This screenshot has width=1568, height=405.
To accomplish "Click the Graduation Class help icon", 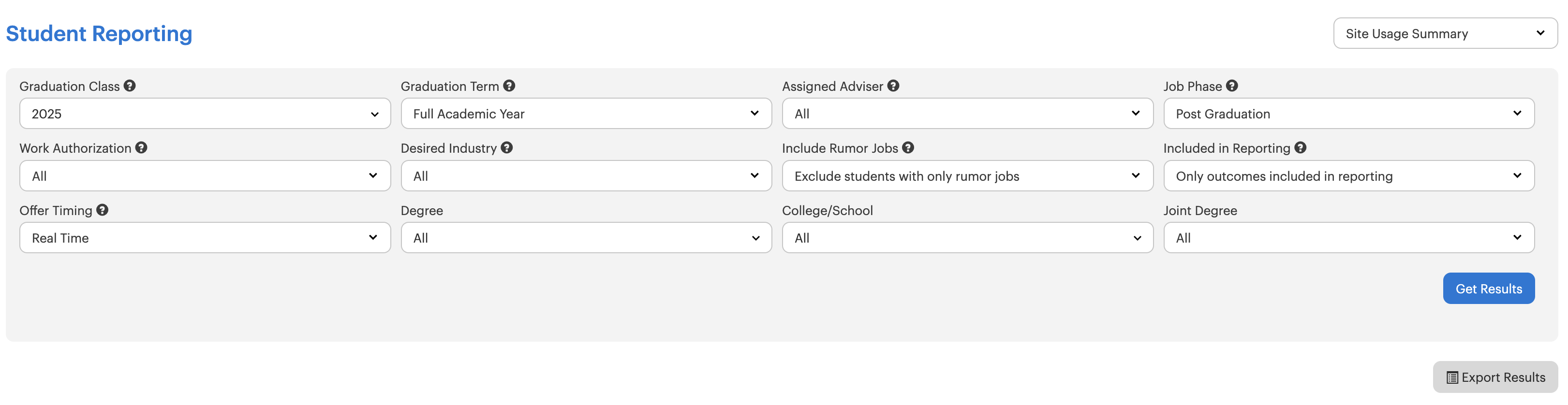I will click(130, 86).
